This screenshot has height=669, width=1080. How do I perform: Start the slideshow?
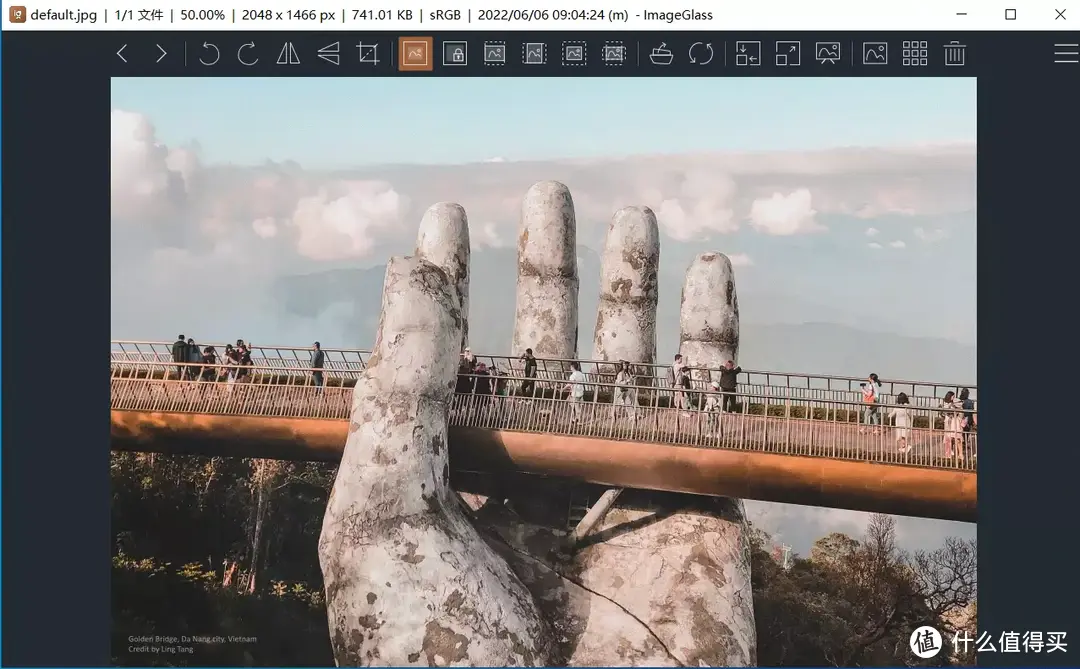tap(827, 54)
